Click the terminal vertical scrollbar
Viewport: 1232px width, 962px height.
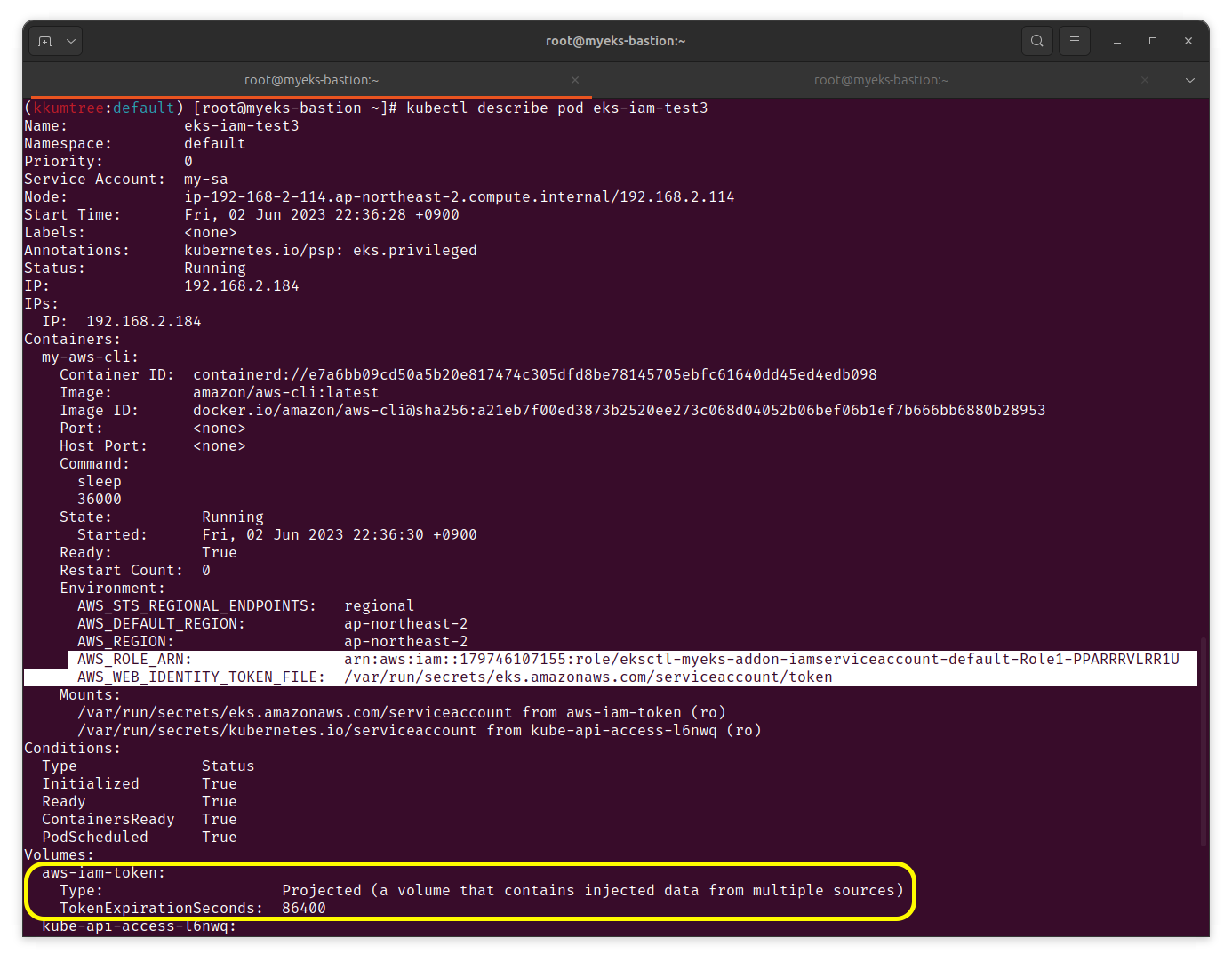[x=1204, y=742]
